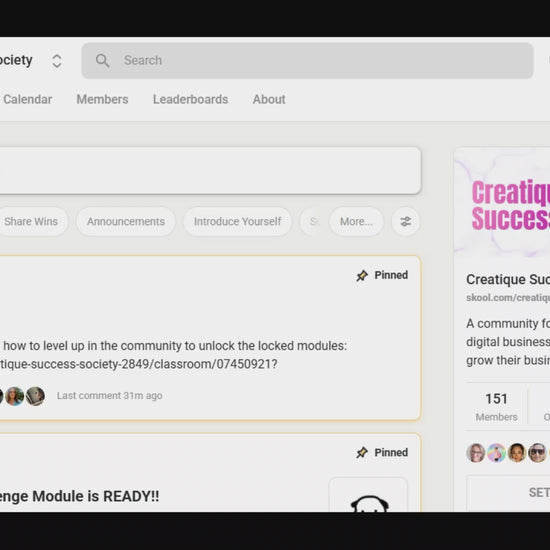Switch to the Members tab
The image size is (550, 550).
(102, 100)
